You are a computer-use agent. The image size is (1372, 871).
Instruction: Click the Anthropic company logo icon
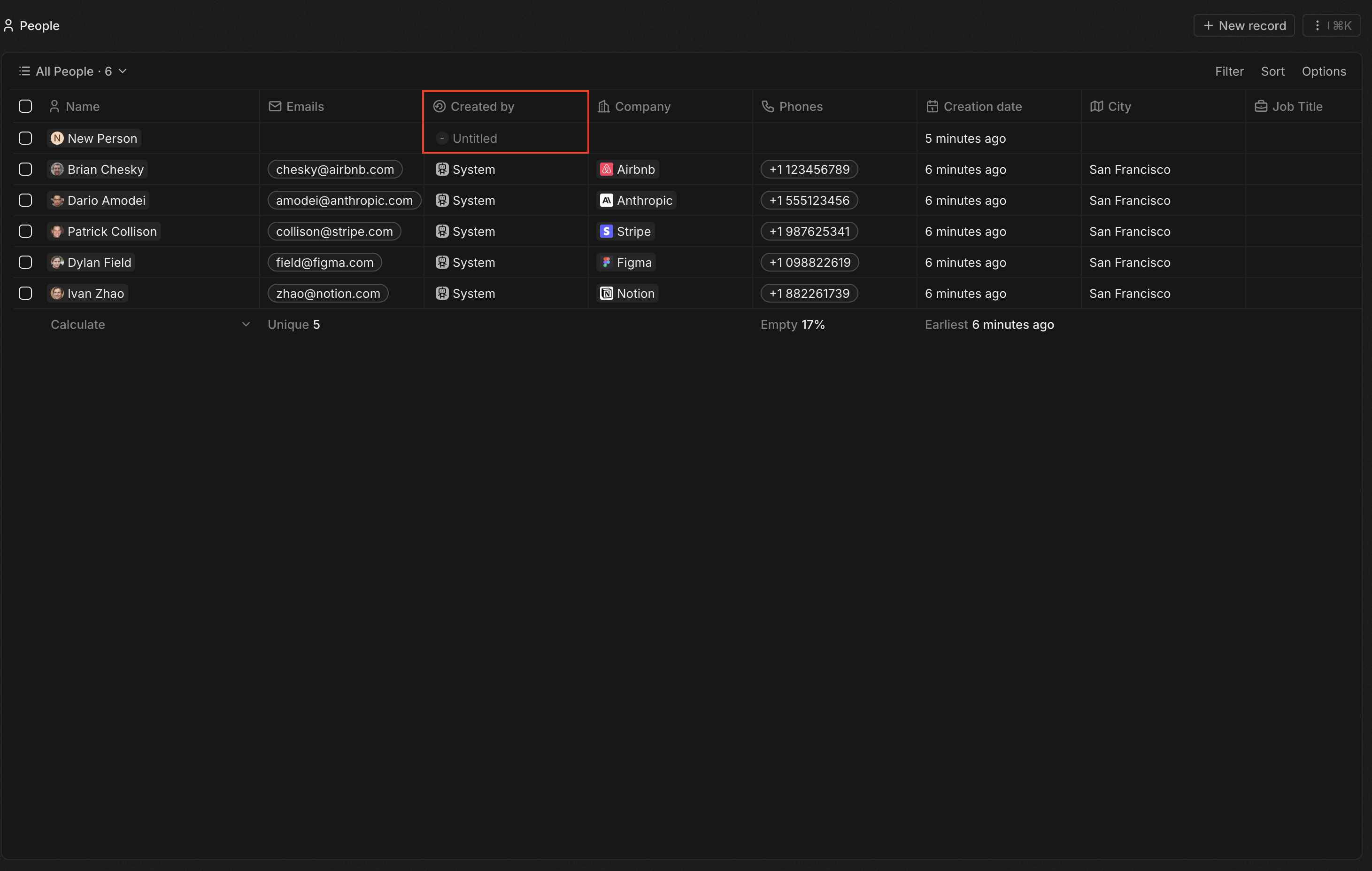pyautogui.click(x=606, y=200)
